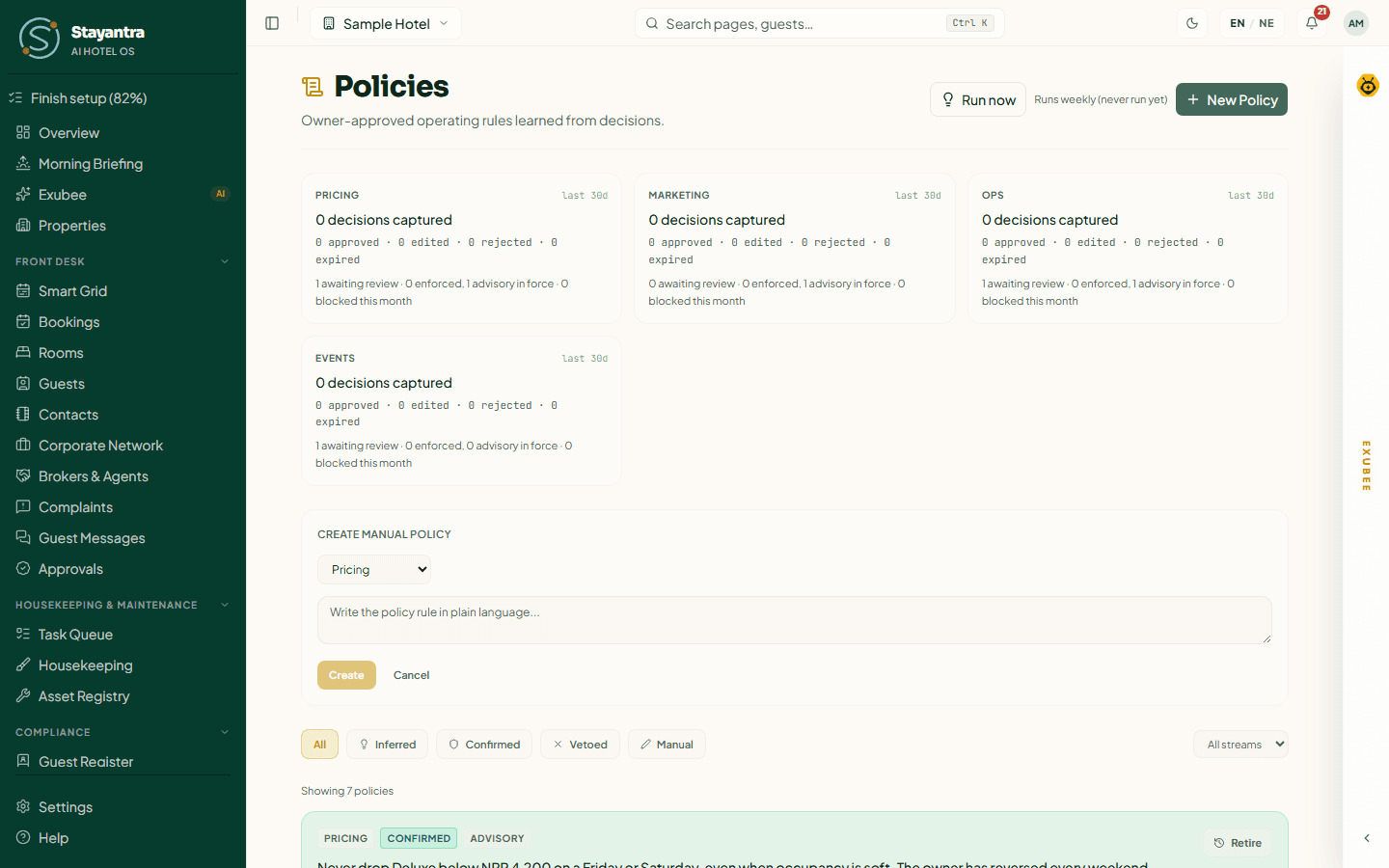1389x868 pixels.
Task: Open the Exubee bee assistant icon
Action: (x=1368, y=86)
